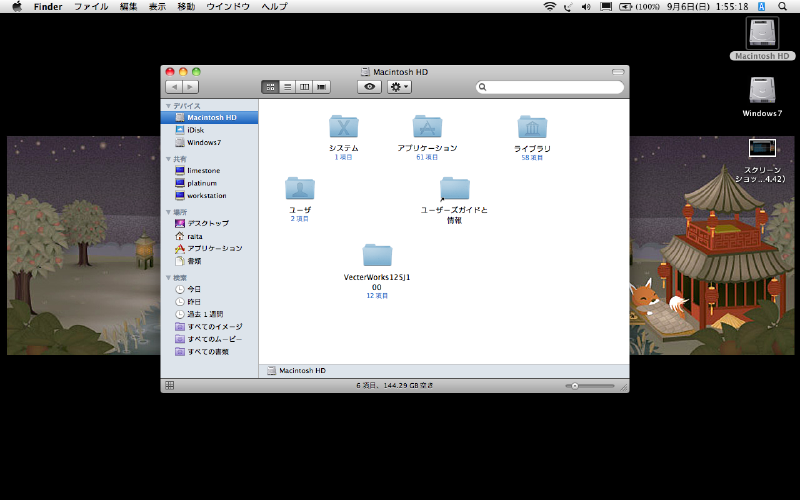Viewport: 800px width, 500px height.
Task: Connect to workstation shared computer
Action: (x=209, y=195)
